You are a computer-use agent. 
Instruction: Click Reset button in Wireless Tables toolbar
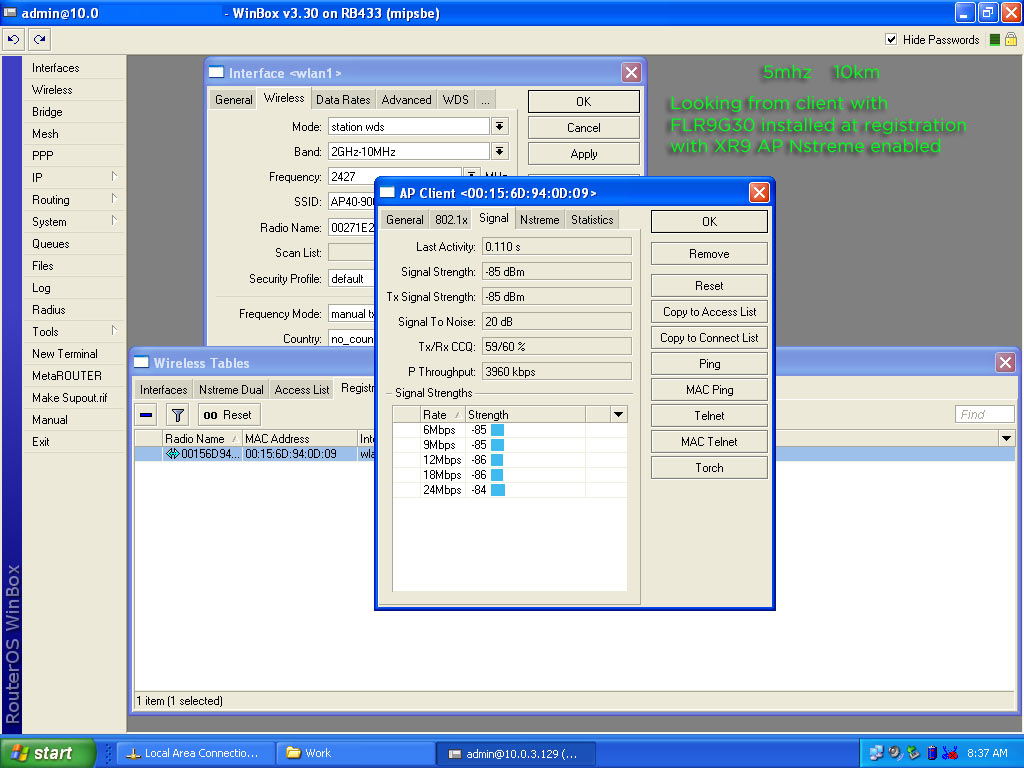pos(229,415)
